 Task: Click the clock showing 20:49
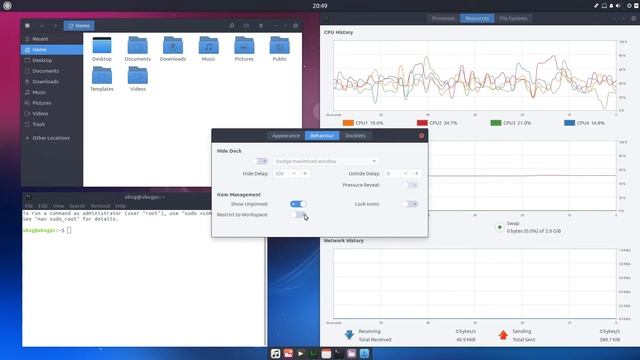320,6
